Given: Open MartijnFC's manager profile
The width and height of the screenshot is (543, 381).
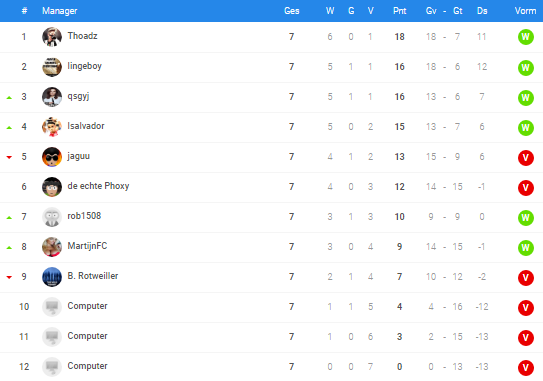Looking at the screenshot, I should coord(87,246).
